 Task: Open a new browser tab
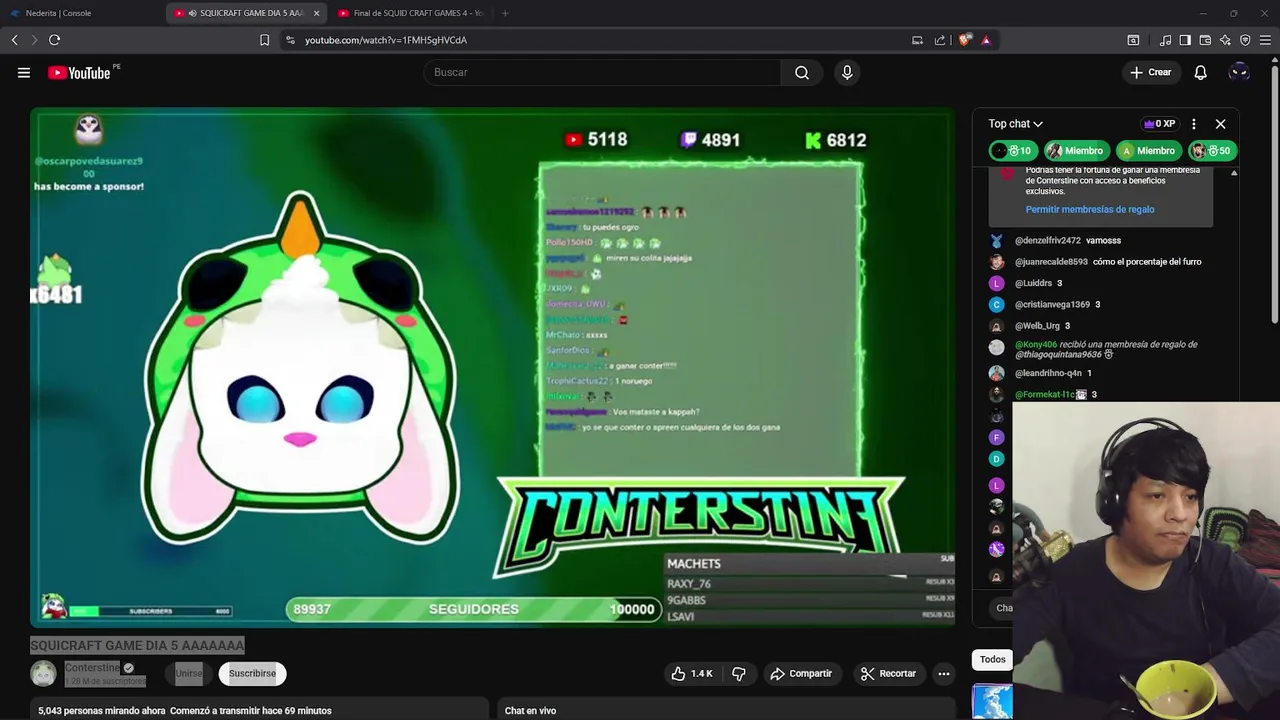(x=505, y=13)
